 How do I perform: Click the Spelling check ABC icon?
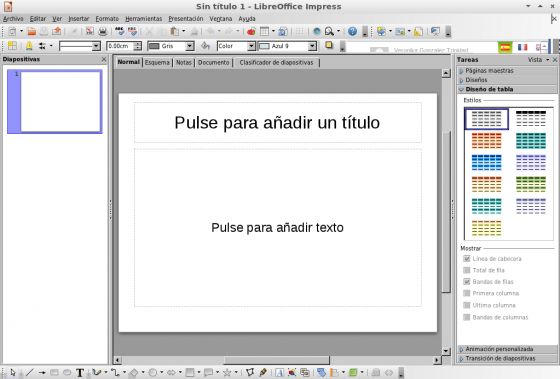(x=119, y=32)
